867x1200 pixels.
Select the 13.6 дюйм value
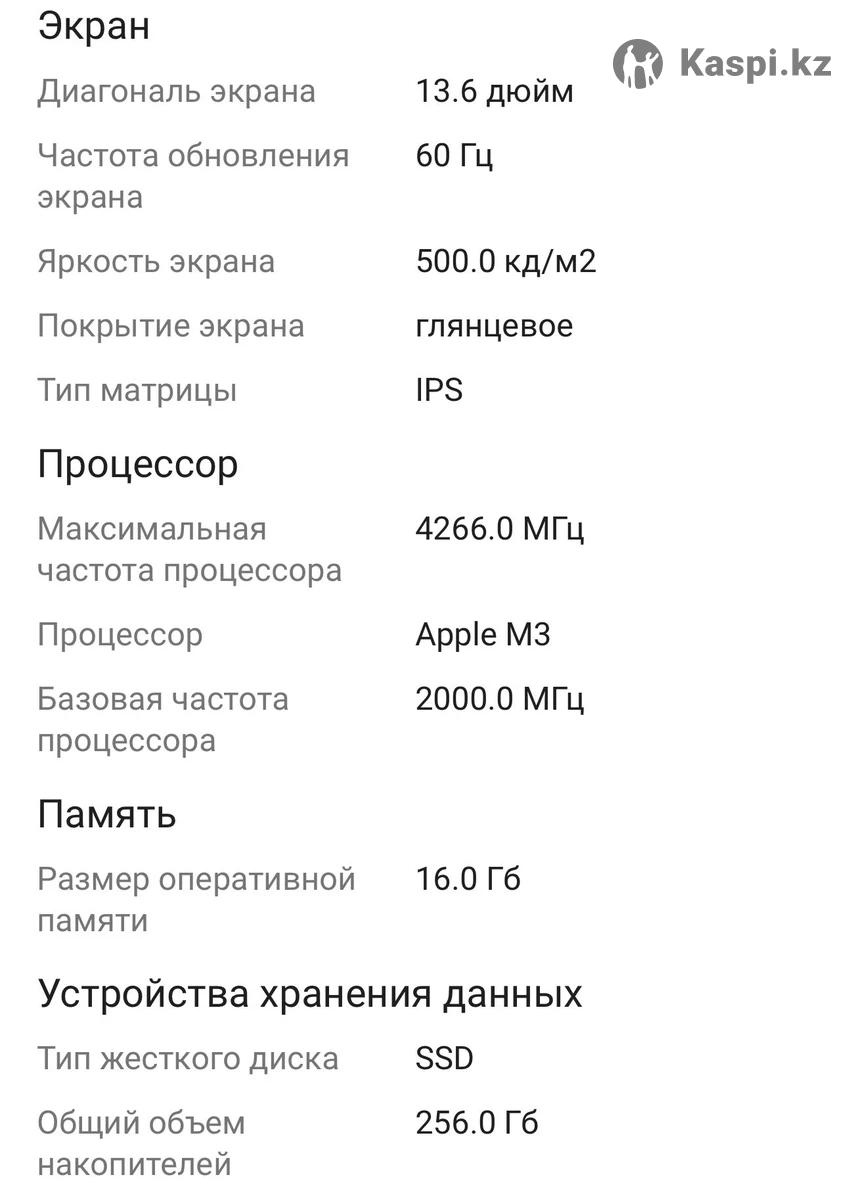pyautogui.click(x=494, y=92)
